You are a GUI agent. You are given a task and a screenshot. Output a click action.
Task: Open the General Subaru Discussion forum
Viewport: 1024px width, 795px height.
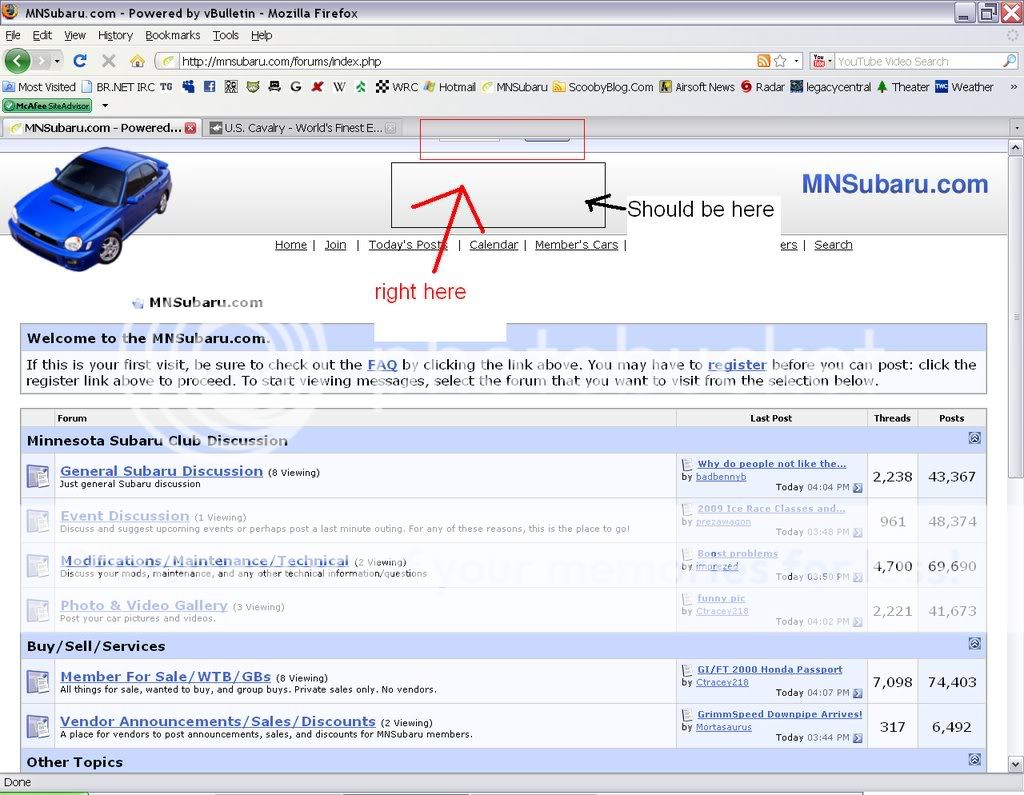(x=161, y=471)
